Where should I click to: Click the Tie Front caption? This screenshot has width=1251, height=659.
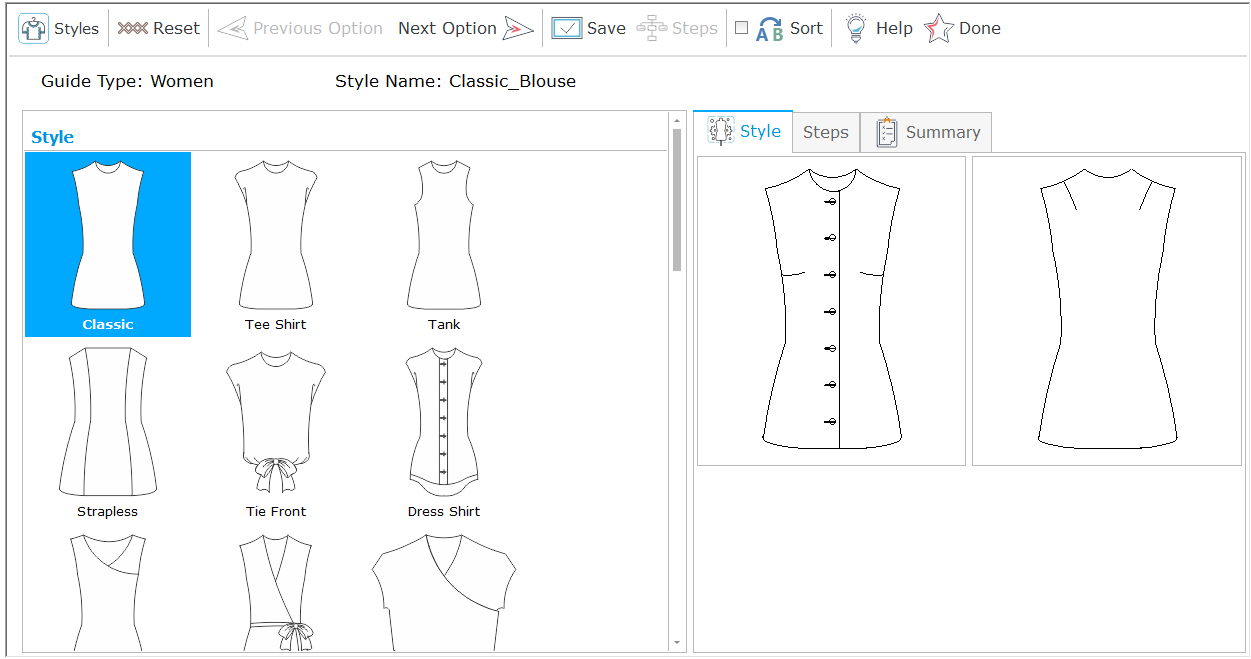tap(276, 511)
